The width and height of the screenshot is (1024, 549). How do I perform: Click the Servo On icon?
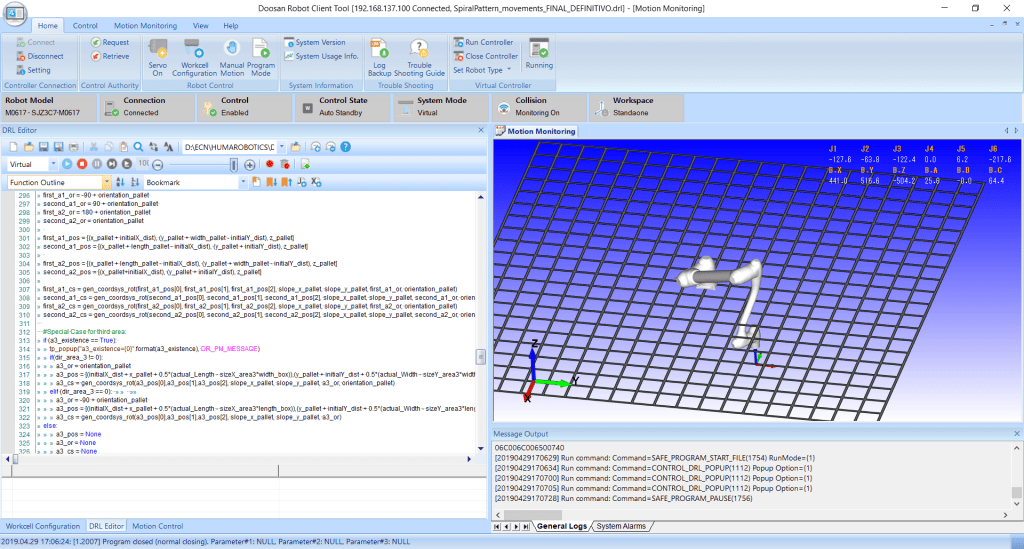157,49
